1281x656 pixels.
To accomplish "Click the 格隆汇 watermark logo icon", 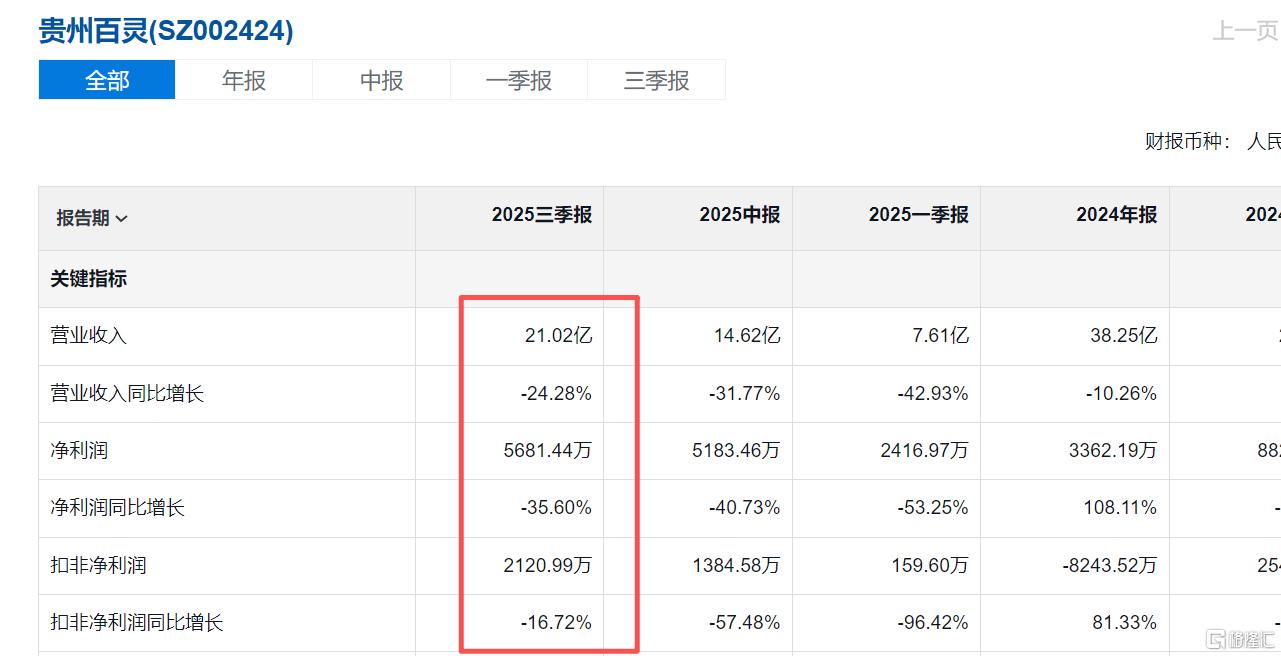I will click(x=1216, y=638).
